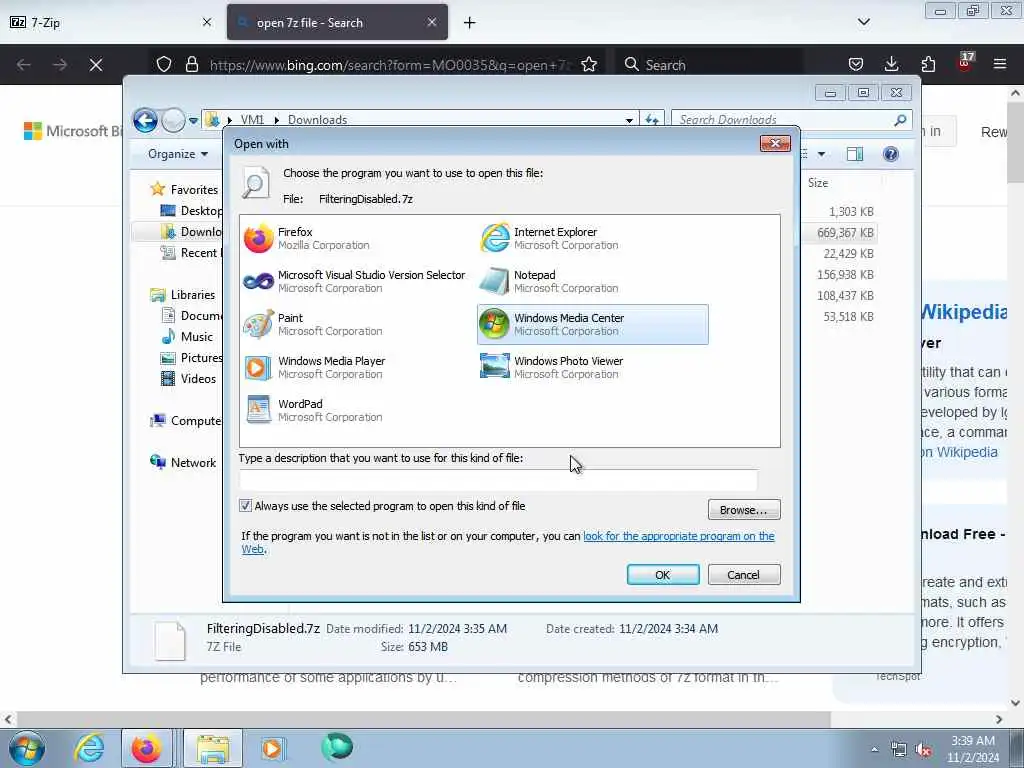The image size is (1024, 768).
Task: Select Favorites in the navigation pane
Action: [194, 189]
